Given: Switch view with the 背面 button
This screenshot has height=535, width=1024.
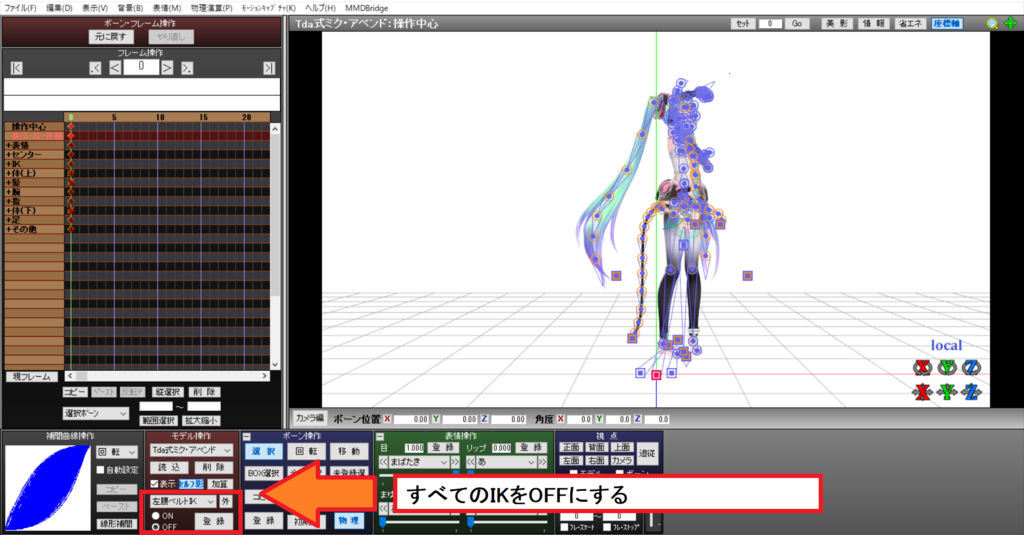Looking at the screenshot, I should coord(596,447).
